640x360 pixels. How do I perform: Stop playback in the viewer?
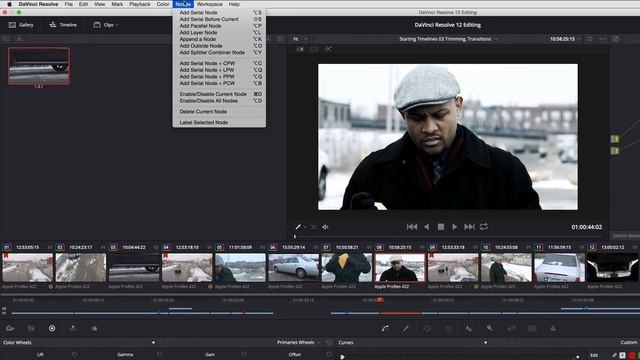[441, 227]
